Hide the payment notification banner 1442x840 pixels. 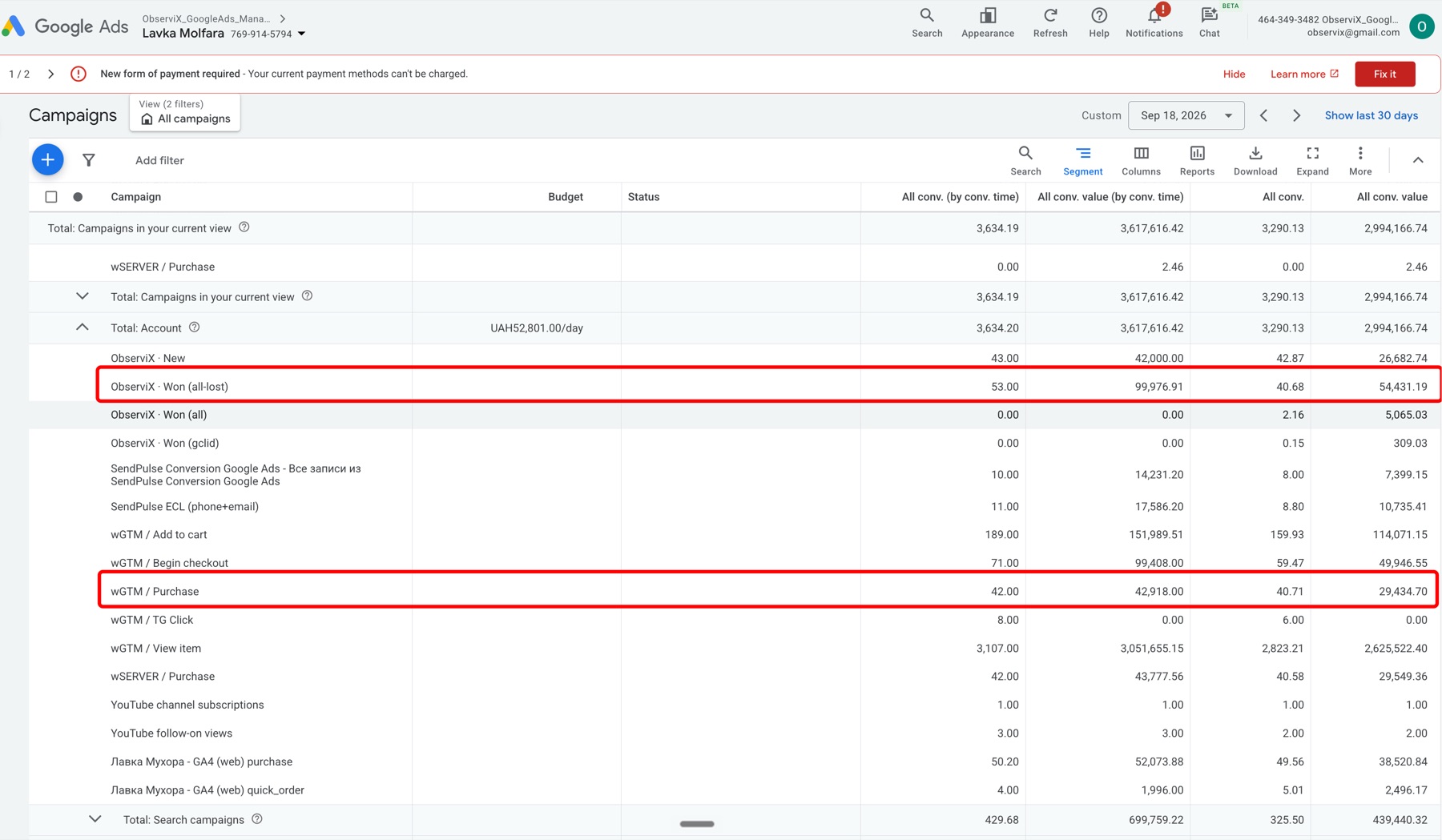click(1234, 74)
